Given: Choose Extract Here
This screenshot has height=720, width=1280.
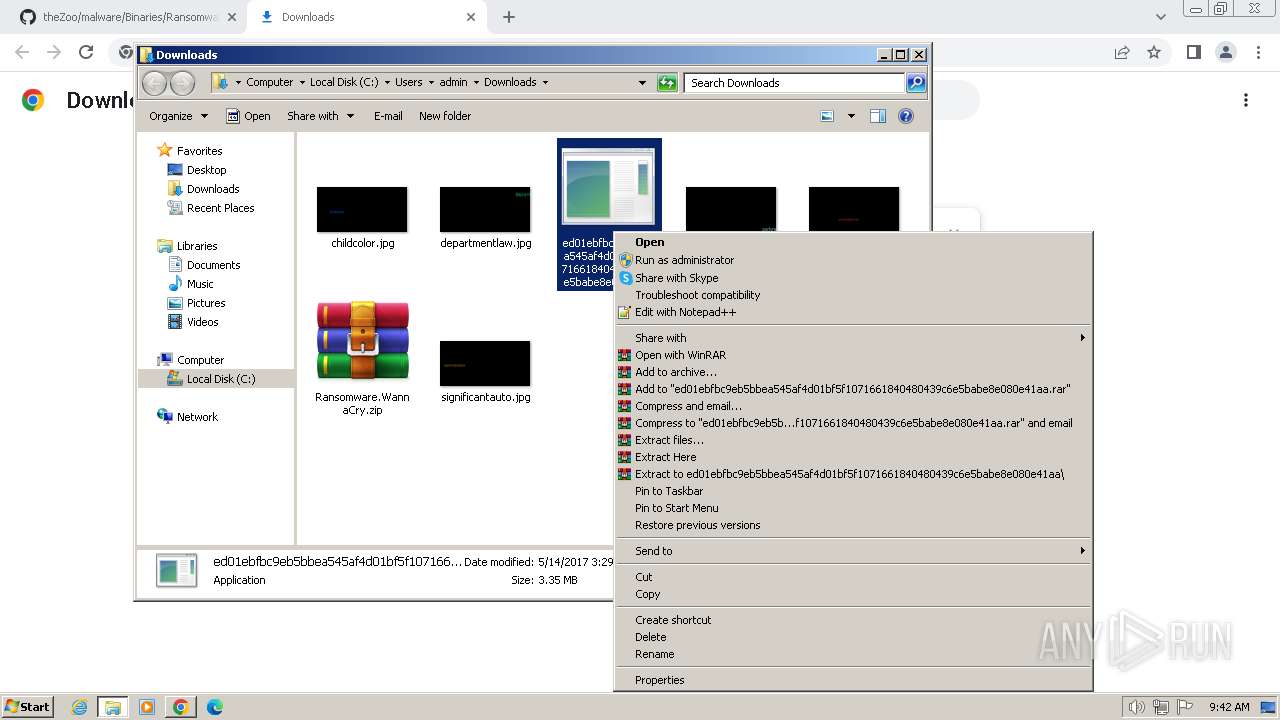Looking at the screenshot, I should click(x=853, y=457).
